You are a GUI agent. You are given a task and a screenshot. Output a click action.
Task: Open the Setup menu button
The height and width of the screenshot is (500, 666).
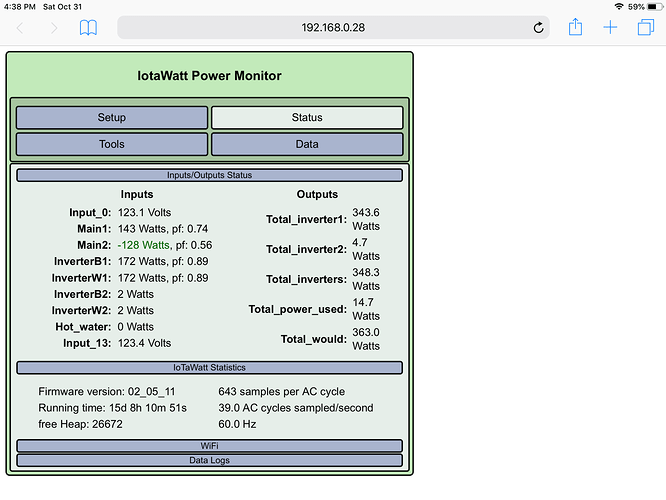(x=112, y=117)
